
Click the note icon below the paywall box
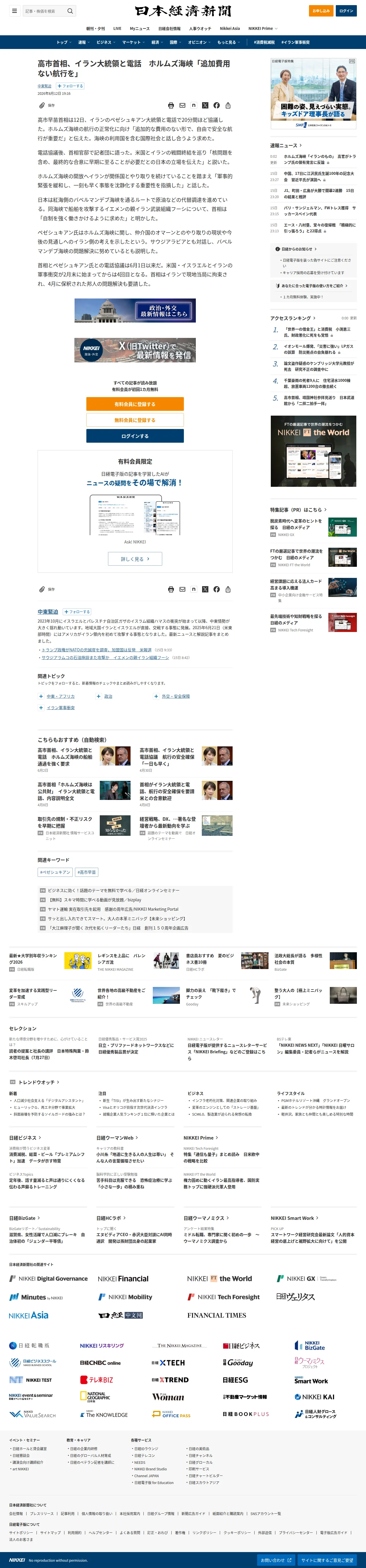click(194, 589)
